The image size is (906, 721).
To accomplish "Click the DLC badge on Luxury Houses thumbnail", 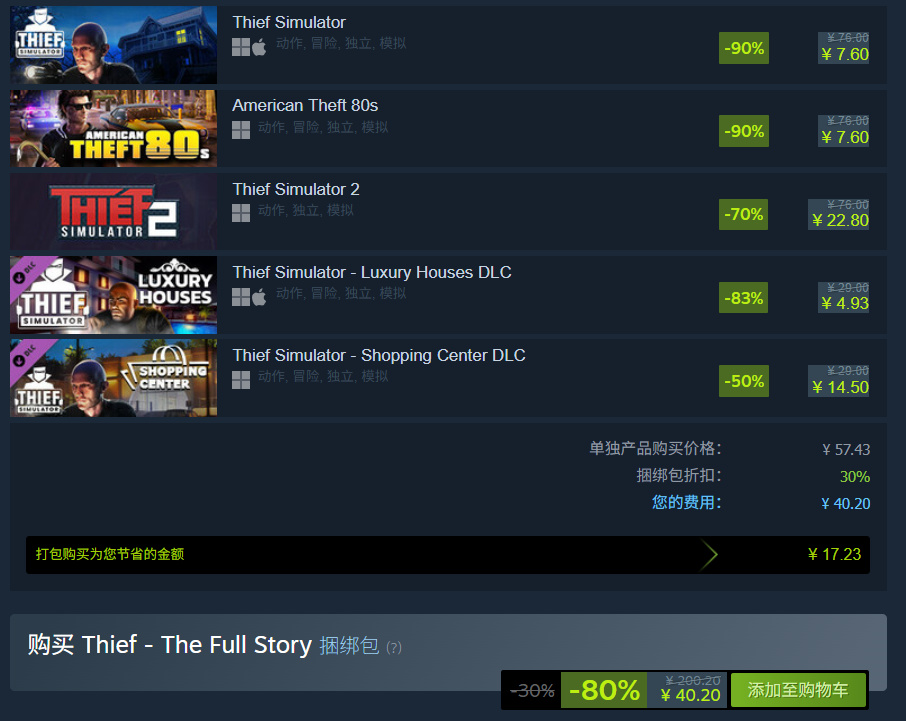I will point(27,272).
